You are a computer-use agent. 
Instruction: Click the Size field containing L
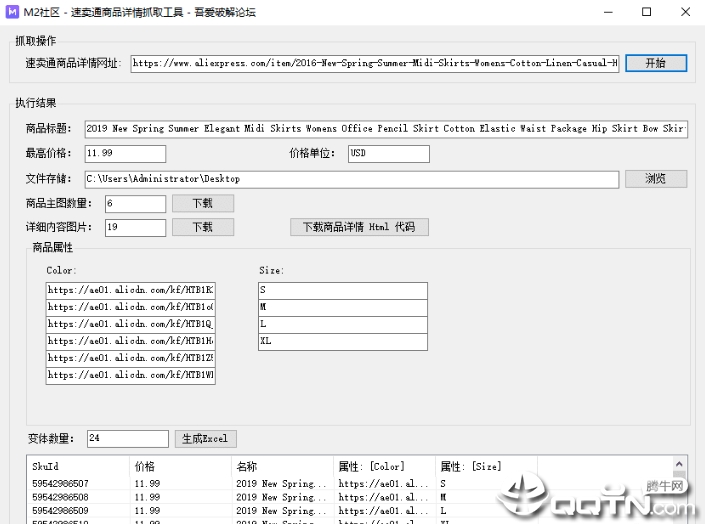pyautogui.click(x=343, y=325)
